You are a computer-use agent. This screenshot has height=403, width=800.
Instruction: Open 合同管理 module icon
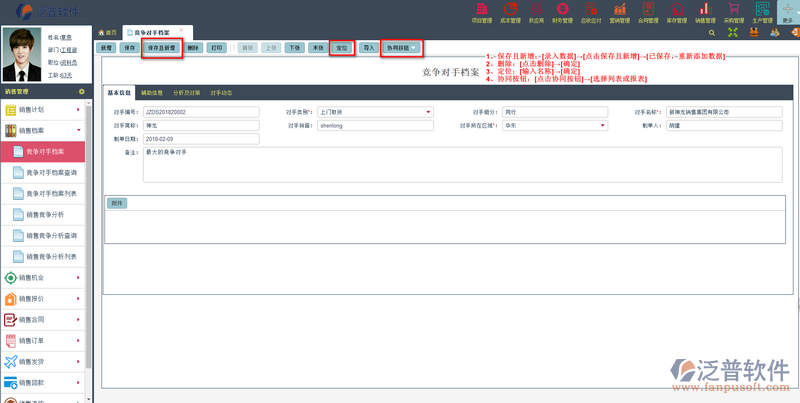(648, 9)
